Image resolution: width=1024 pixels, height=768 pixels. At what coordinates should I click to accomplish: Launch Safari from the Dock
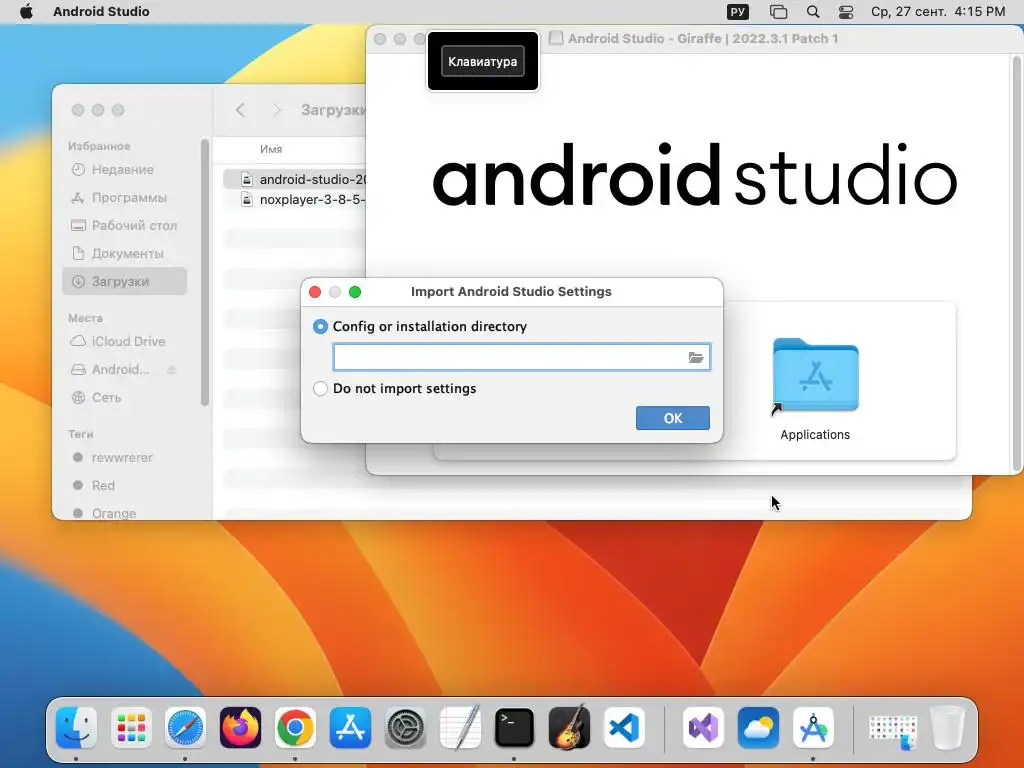click(185, 728)
